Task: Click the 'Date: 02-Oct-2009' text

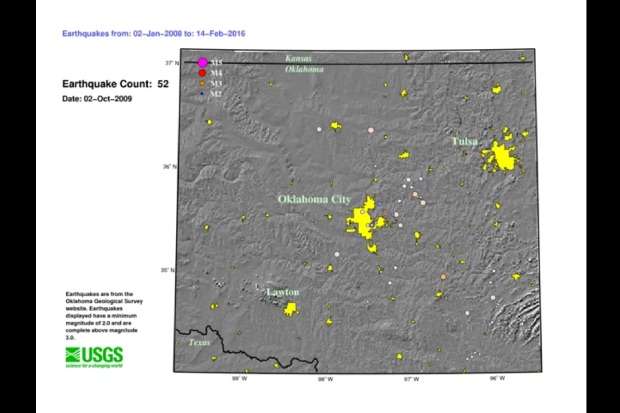Action: 97,99
